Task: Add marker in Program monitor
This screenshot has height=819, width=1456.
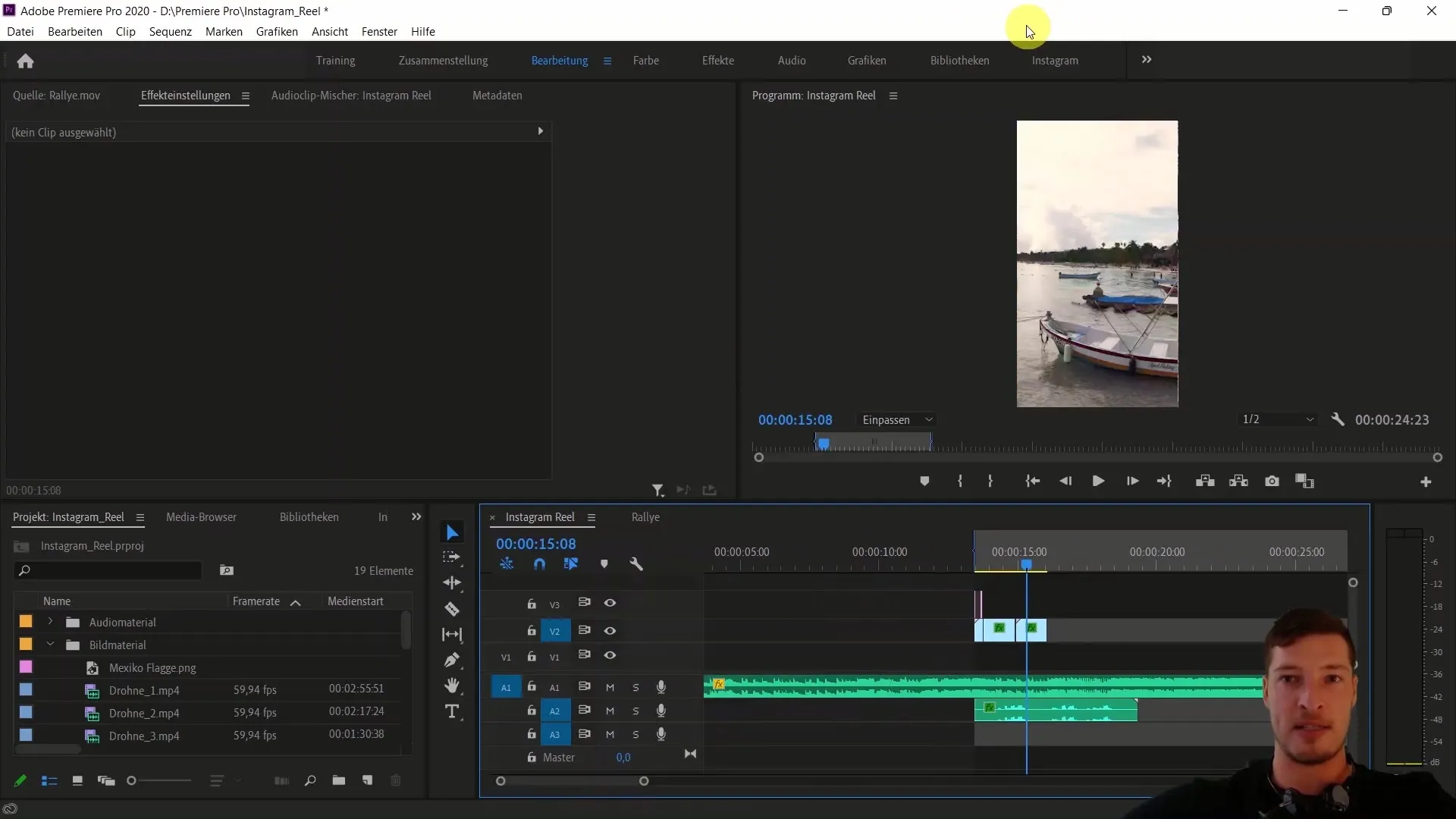Action: (924, 481)
